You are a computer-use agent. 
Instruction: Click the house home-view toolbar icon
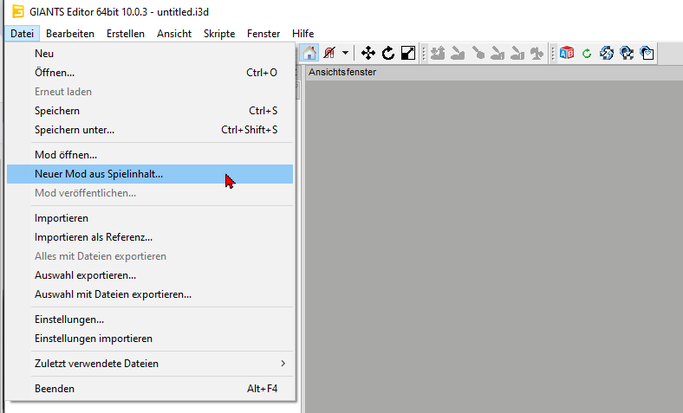309,53
